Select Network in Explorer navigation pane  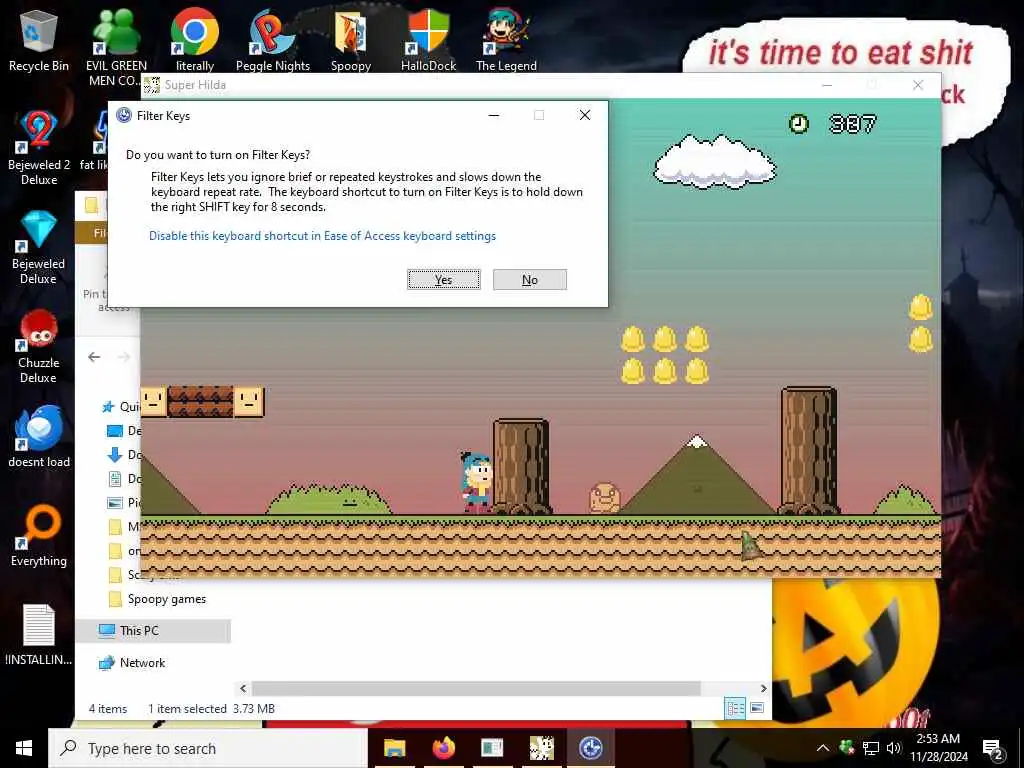click(x=132, y=663)
